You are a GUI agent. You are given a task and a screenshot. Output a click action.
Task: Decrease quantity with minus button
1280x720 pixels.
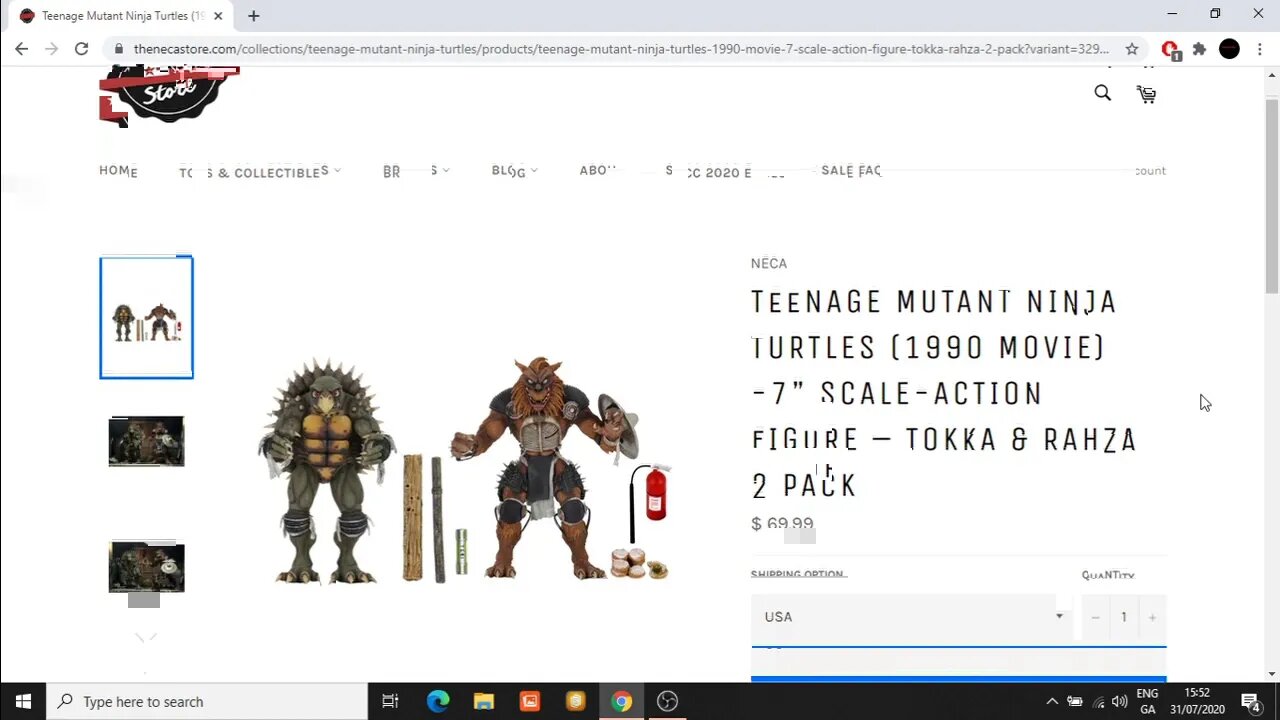click(1095, 617)
